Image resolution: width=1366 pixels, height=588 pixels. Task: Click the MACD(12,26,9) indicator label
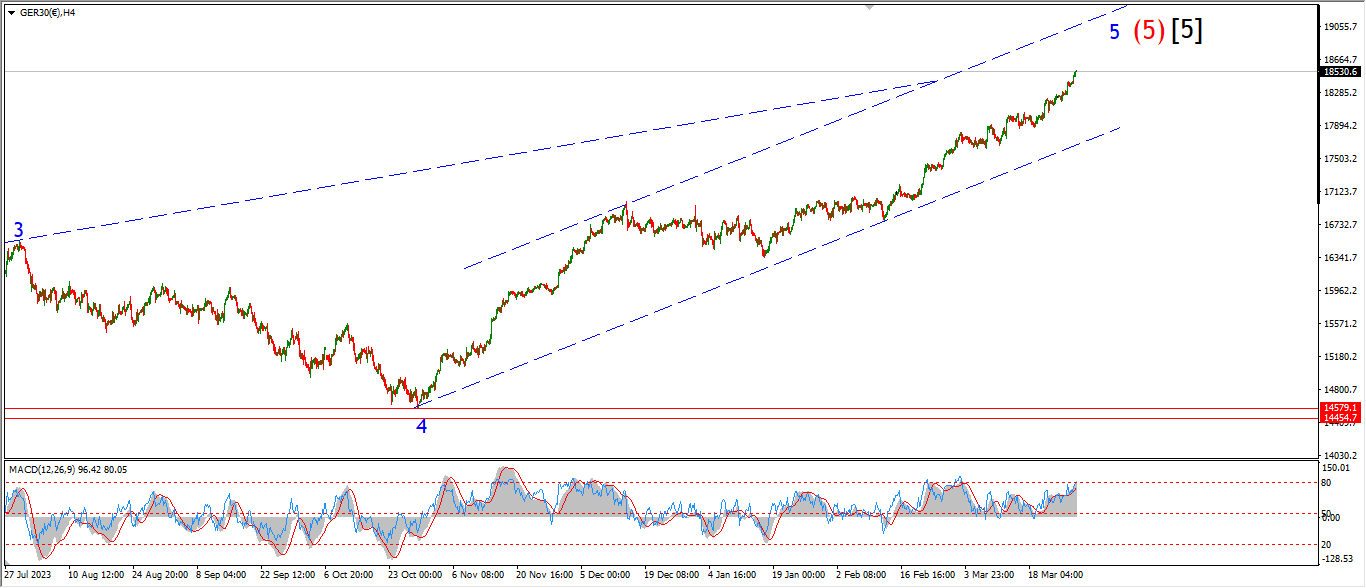pos(68,469)
